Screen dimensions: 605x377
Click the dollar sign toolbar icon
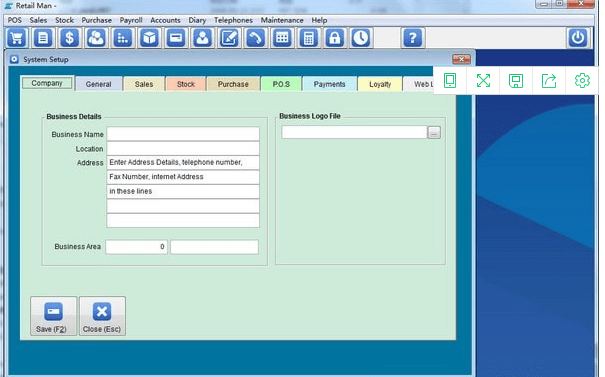pyautogui.click(x=69, y=38)
